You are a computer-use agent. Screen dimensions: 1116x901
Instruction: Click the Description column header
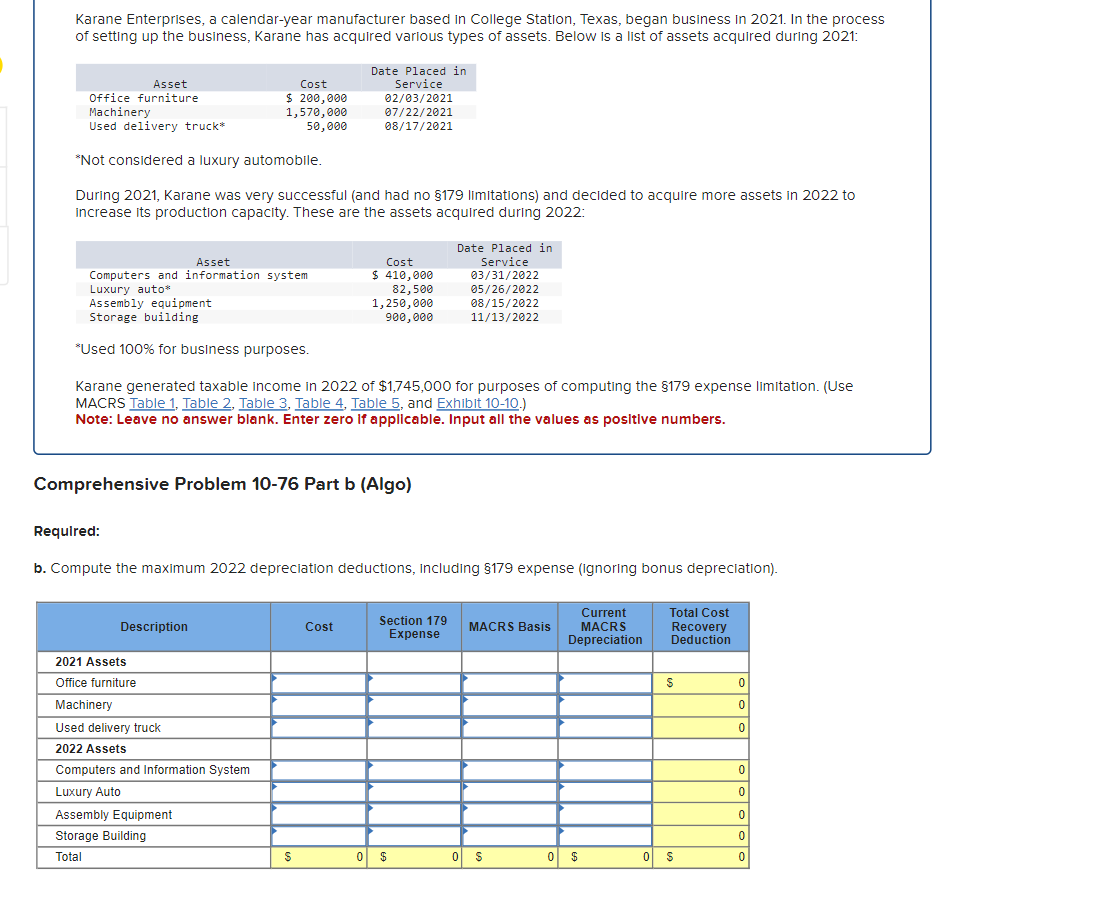[x=154, y=626]
